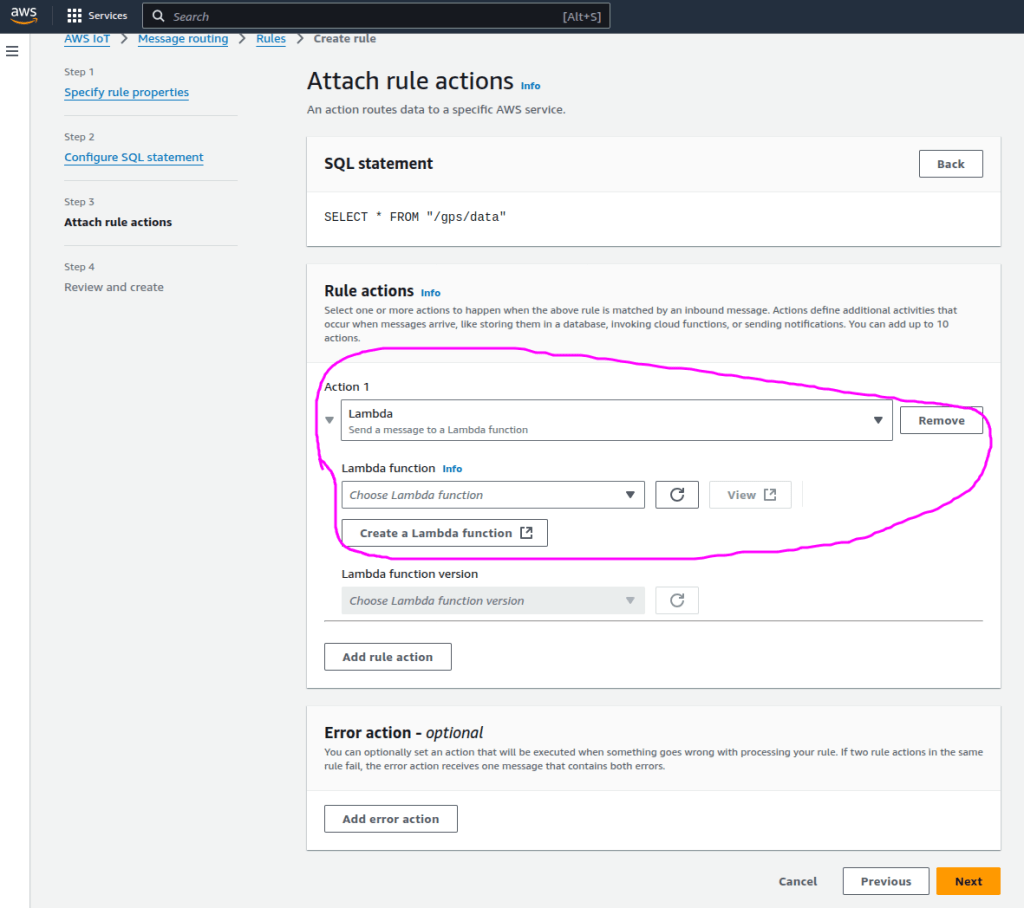This screenshot has height=908, width=1024.
Task: Collapse Action 1 with the triangle toggle
Action: click(x=329, y=421)
